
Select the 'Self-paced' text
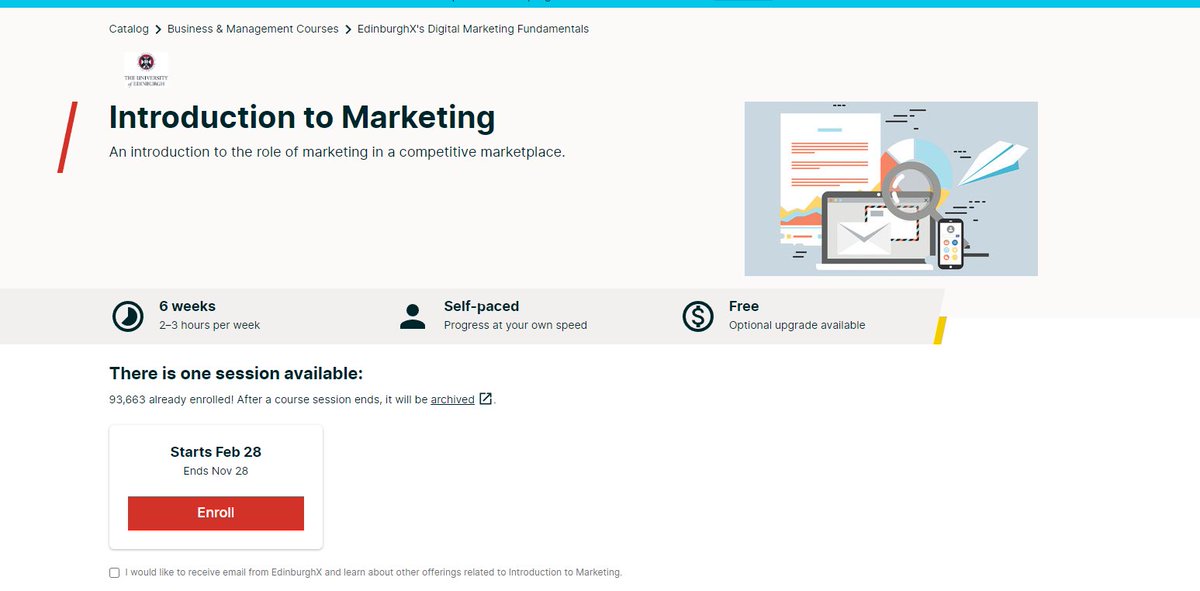(x=482, y=306)
